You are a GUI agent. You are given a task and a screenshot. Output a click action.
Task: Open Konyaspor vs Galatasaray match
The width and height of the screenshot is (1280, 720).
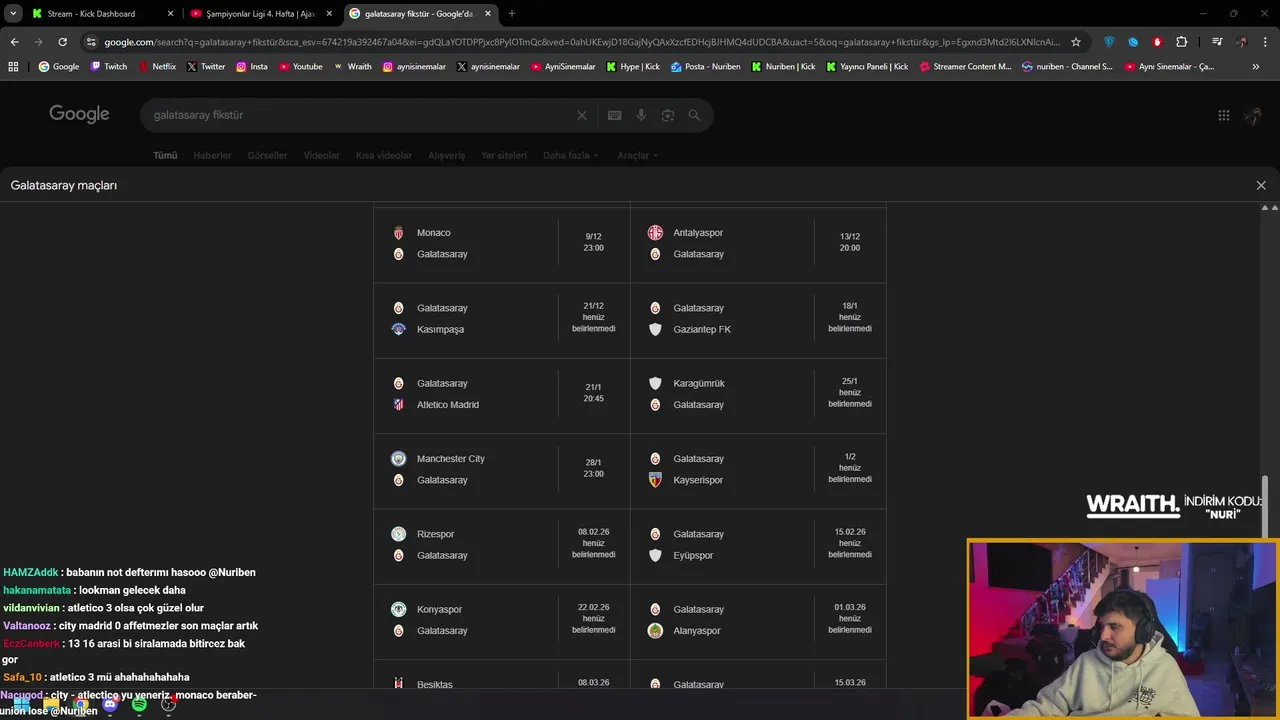point(502,621)
